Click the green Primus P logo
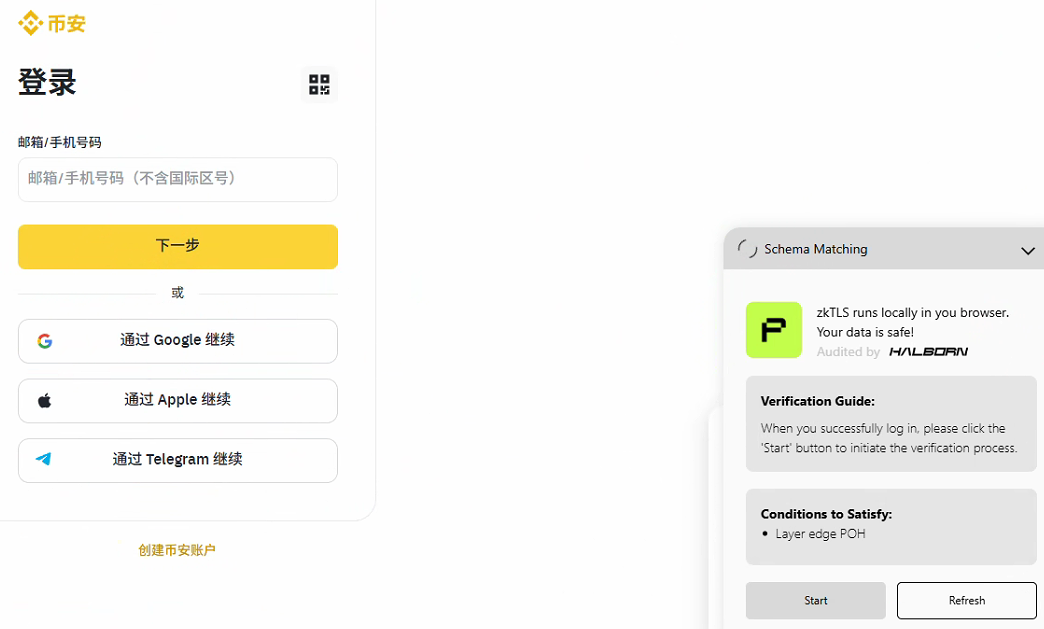The image size is (1044, 629). pyautogui.click(x=774, y=330)
